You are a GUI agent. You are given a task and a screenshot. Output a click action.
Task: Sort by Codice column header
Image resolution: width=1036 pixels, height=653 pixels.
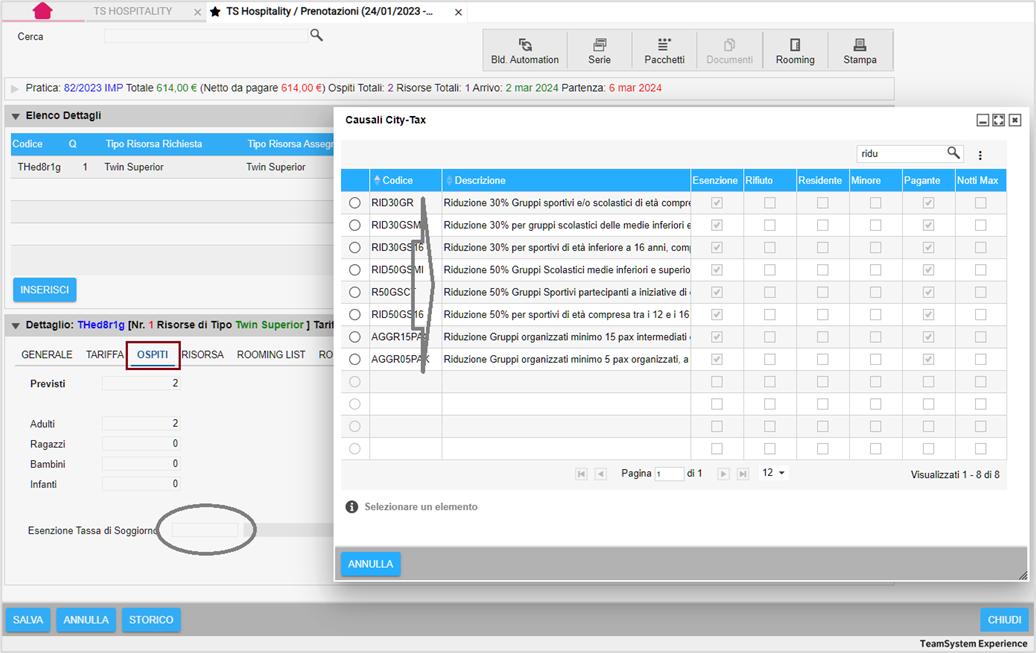pos(406,180)
